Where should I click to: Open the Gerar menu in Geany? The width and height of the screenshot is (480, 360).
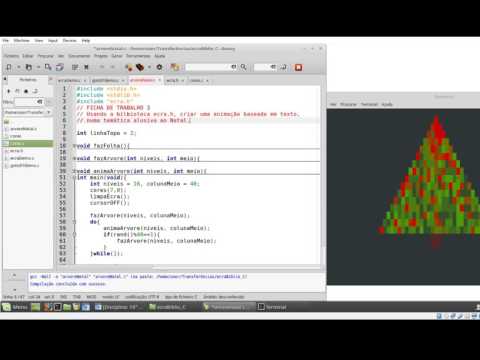point(117,56)
